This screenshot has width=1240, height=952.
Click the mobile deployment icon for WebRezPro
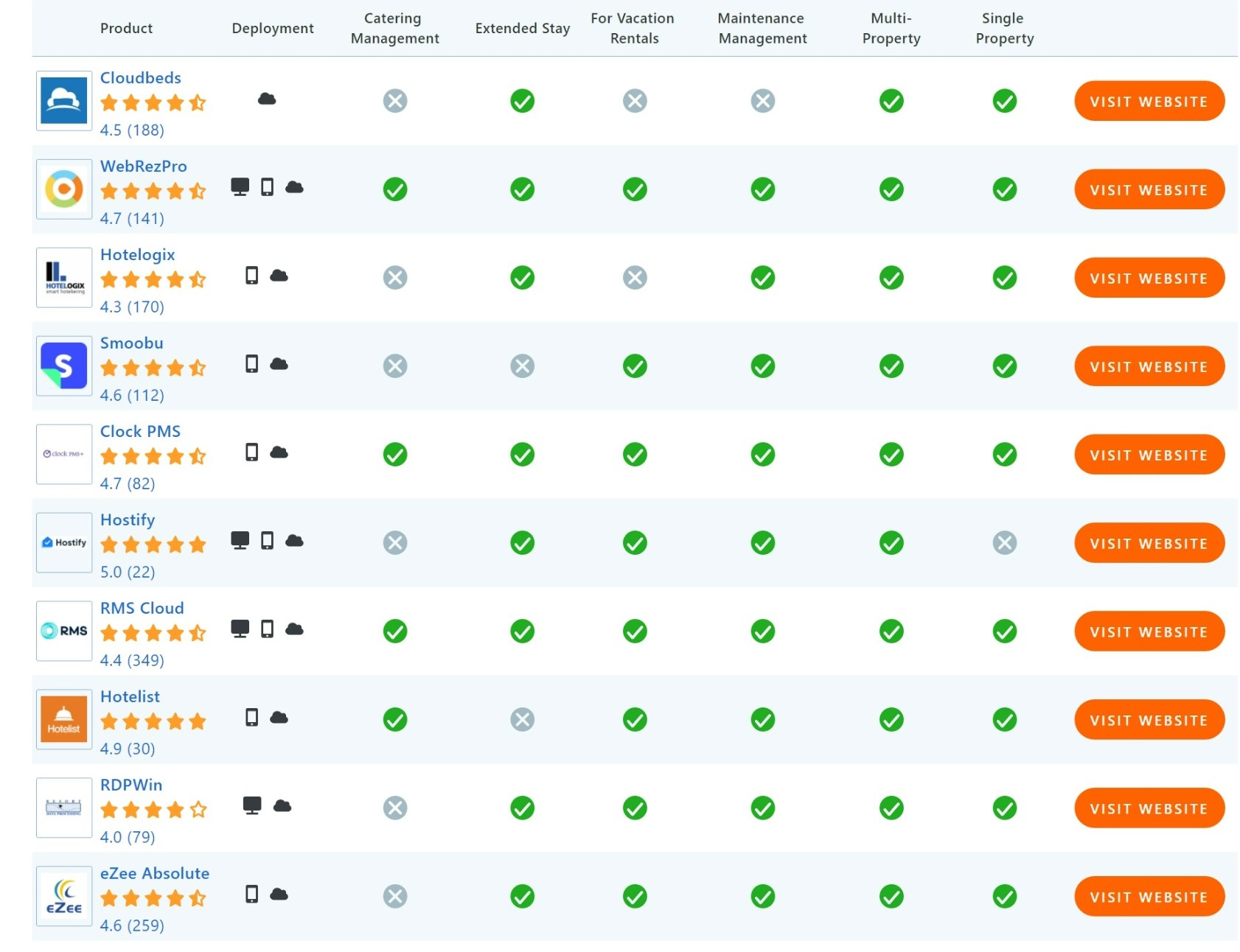tap(267, 186)
